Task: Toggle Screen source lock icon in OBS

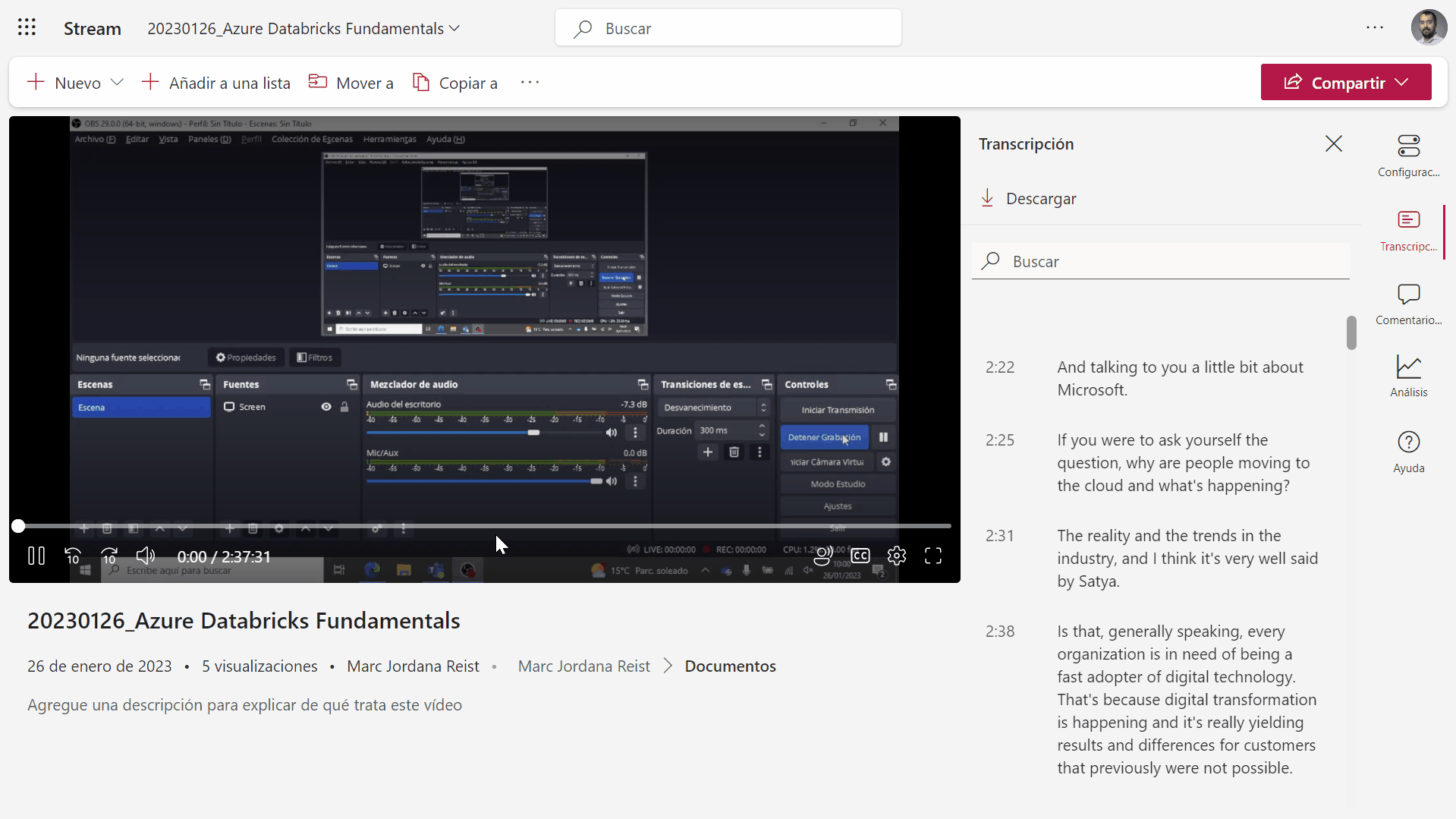Action: pyautogui.click(x=344, y=407)
